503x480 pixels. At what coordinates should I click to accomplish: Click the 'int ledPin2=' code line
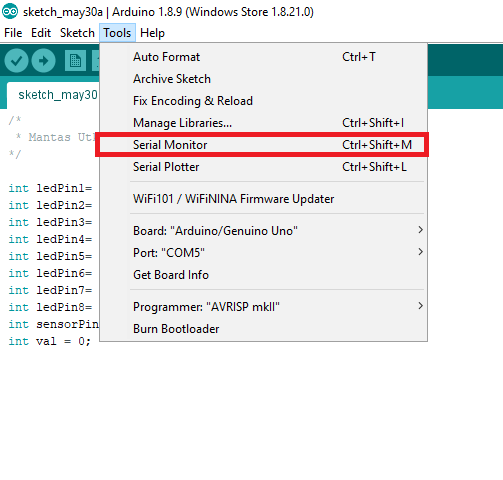click(x=50, y=205)
